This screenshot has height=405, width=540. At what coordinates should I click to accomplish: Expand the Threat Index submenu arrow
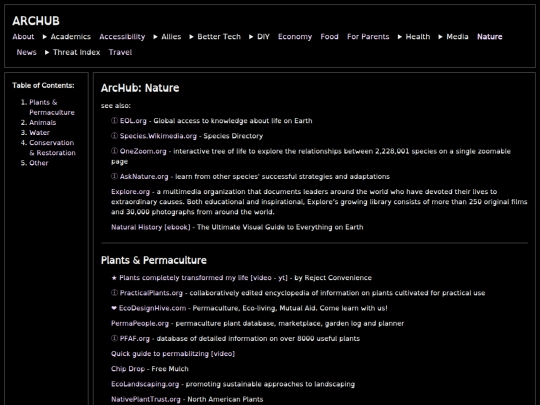coord(47,52)
